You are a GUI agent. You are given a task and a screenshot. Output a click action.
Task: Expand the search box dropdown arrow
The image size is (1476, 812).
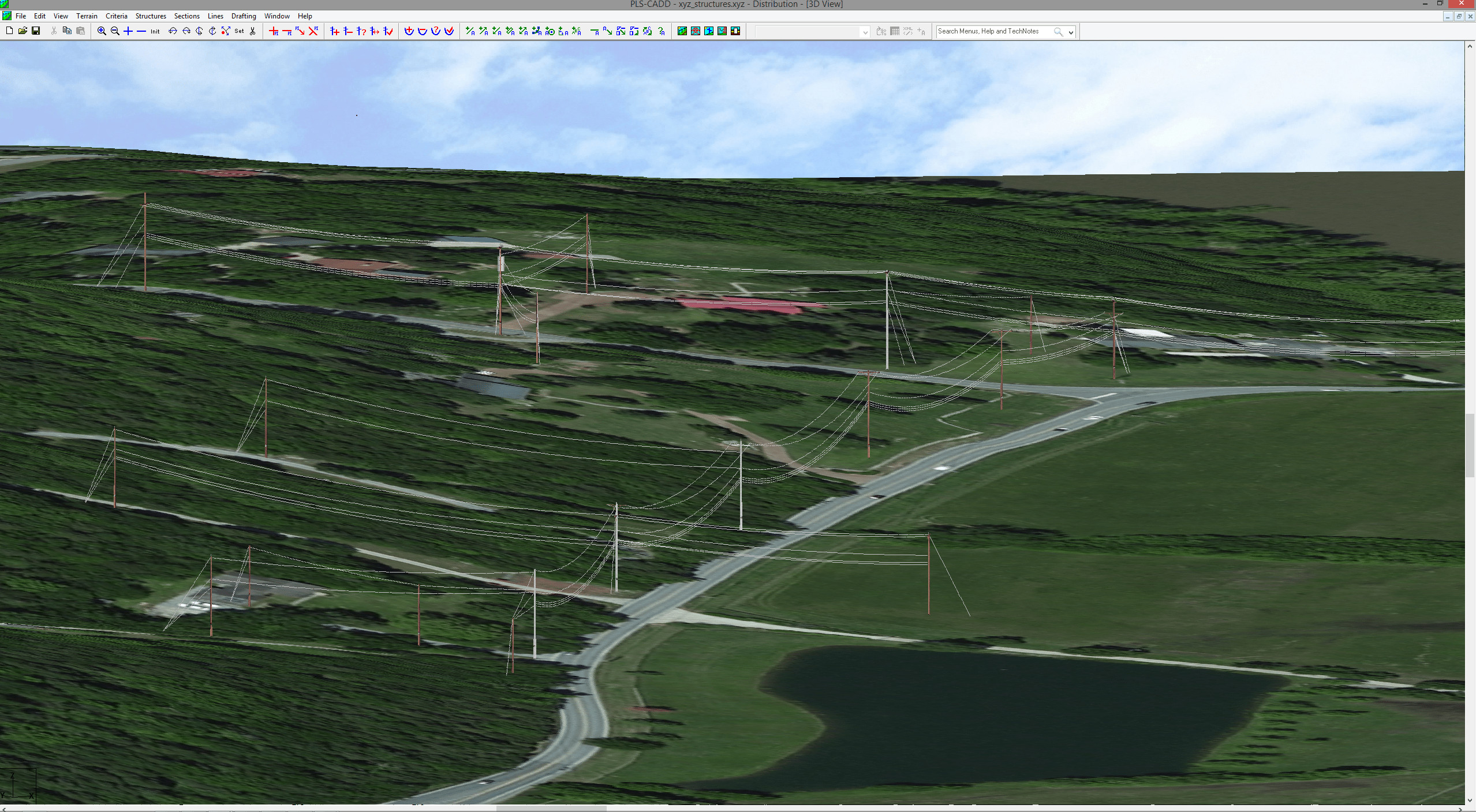point(1071,32)
